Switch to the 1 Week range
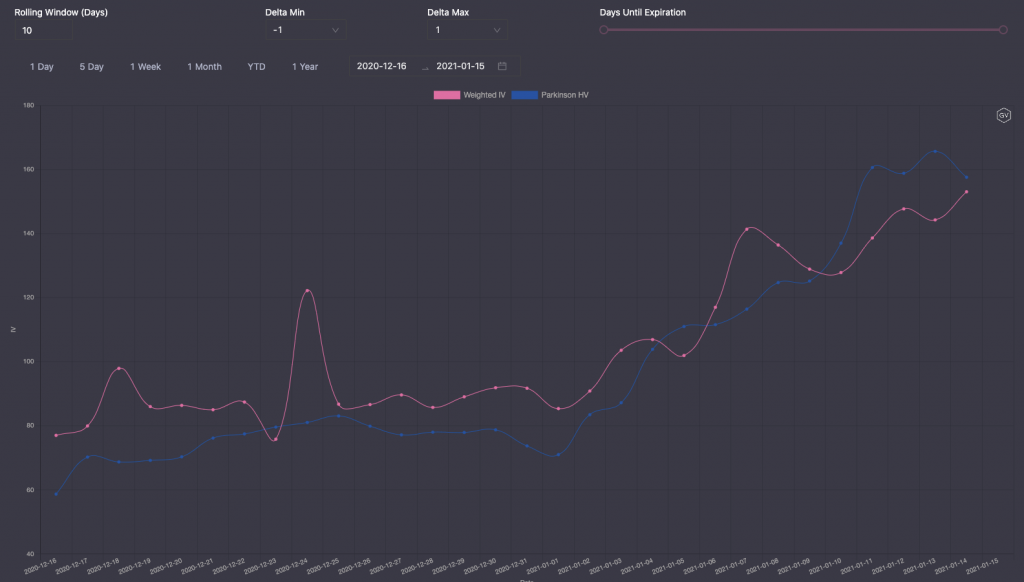The image size is (1024, 582). 145,67
